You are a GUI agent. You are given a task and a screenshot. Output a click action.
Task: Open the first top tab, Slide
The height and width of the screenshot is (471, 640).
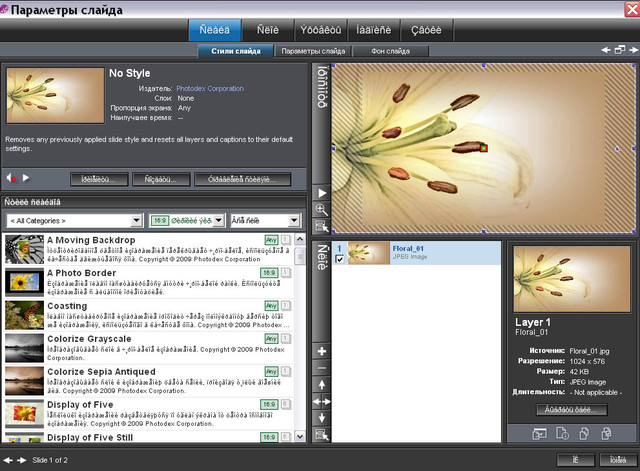pos(215,30)
